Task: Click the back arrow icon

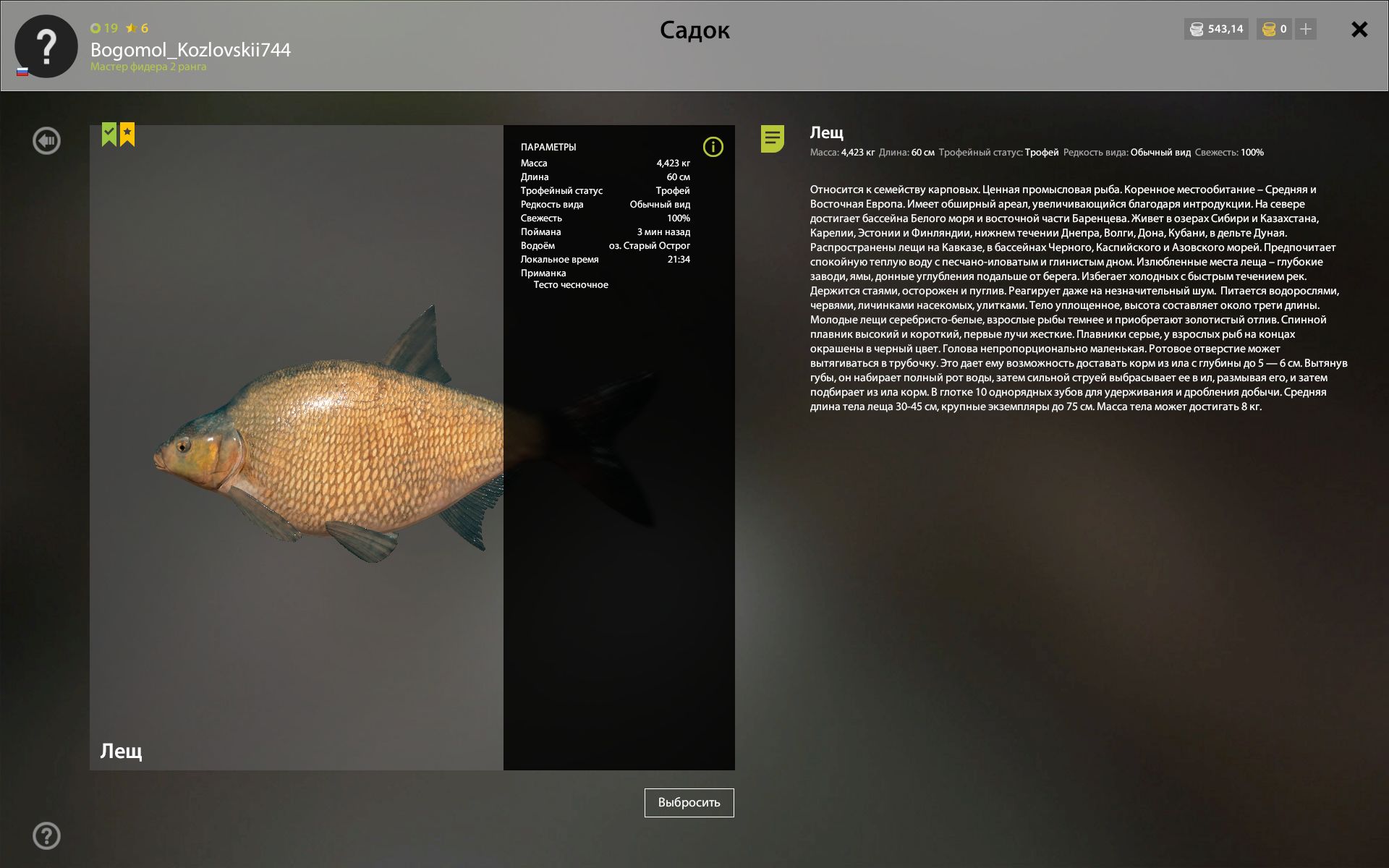Action: click(x=47, y=140)
